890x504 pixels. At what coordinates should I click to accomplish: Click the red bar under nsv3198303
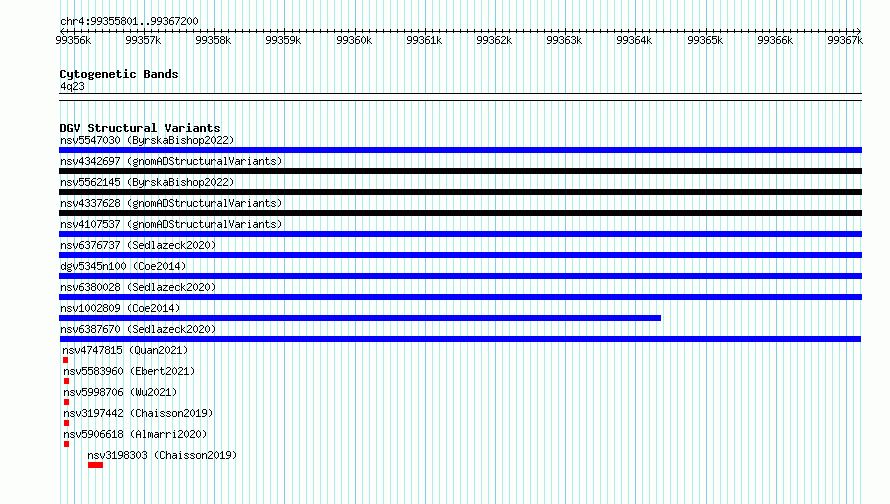tap(95, 465)
